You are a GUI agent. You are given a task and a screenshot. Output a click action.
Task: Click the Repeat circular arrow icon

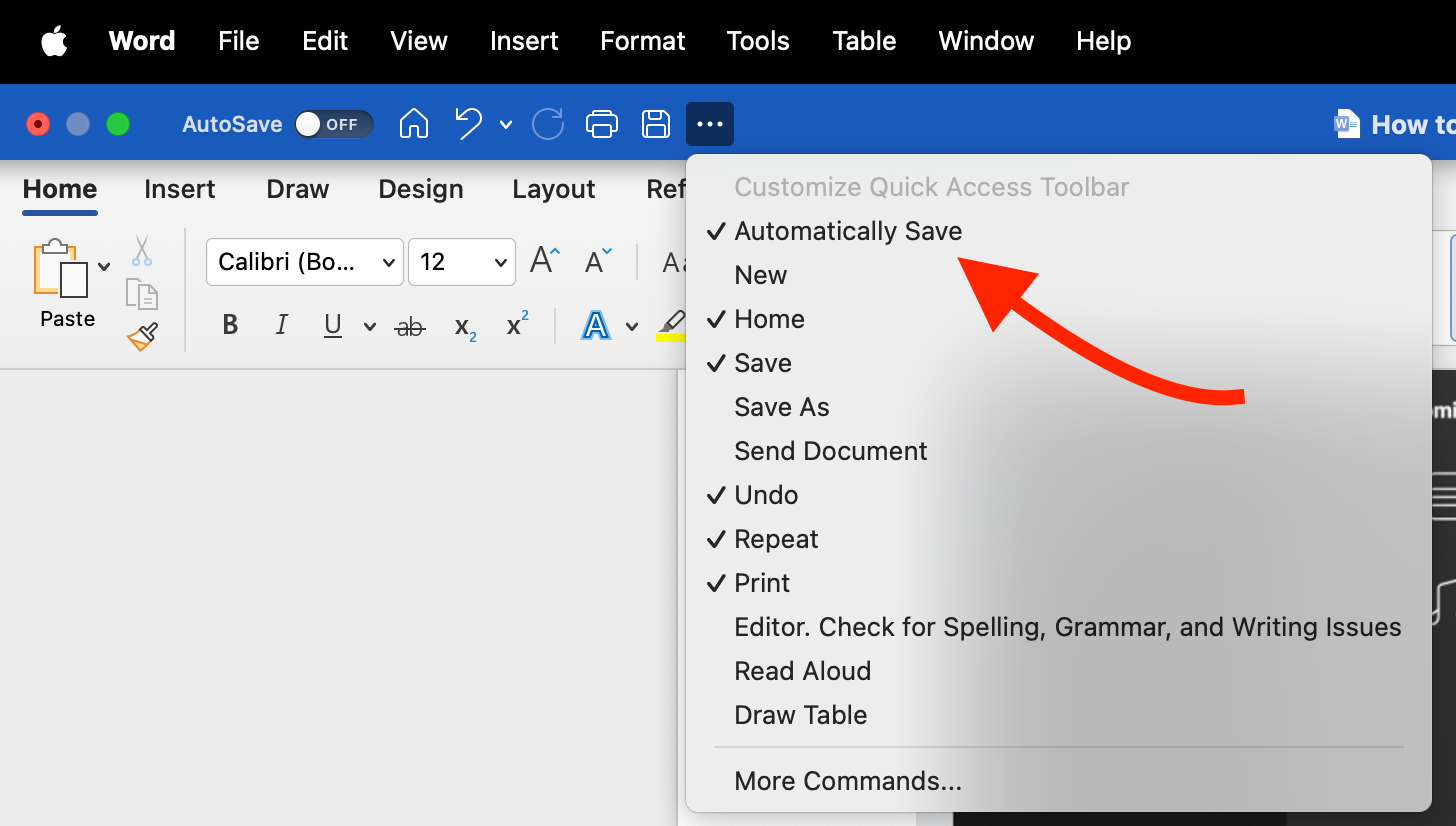pos(547,124)
